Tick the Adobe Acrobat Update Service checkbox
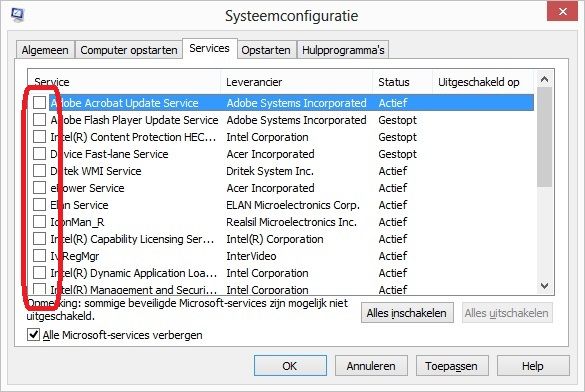Viewport: 585px width, 392px height. click(39, 103)
